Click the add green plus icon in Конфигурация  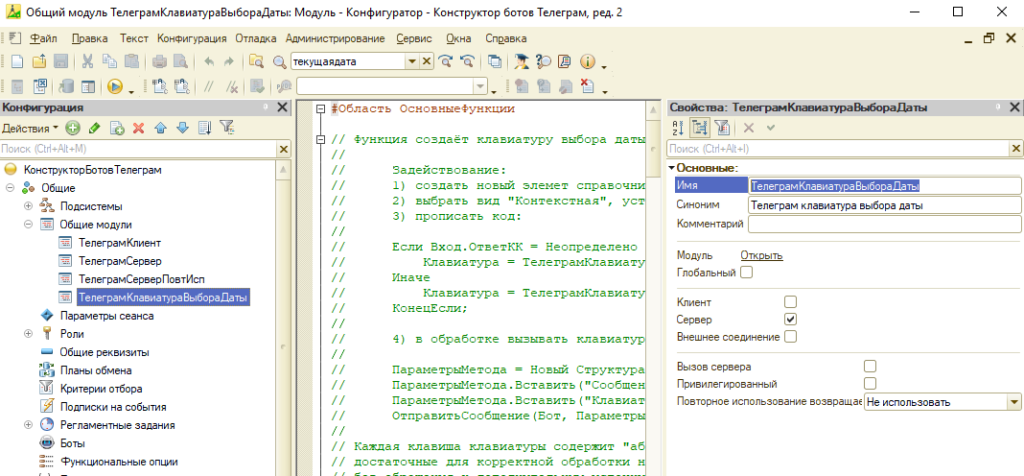click(72, 128)
